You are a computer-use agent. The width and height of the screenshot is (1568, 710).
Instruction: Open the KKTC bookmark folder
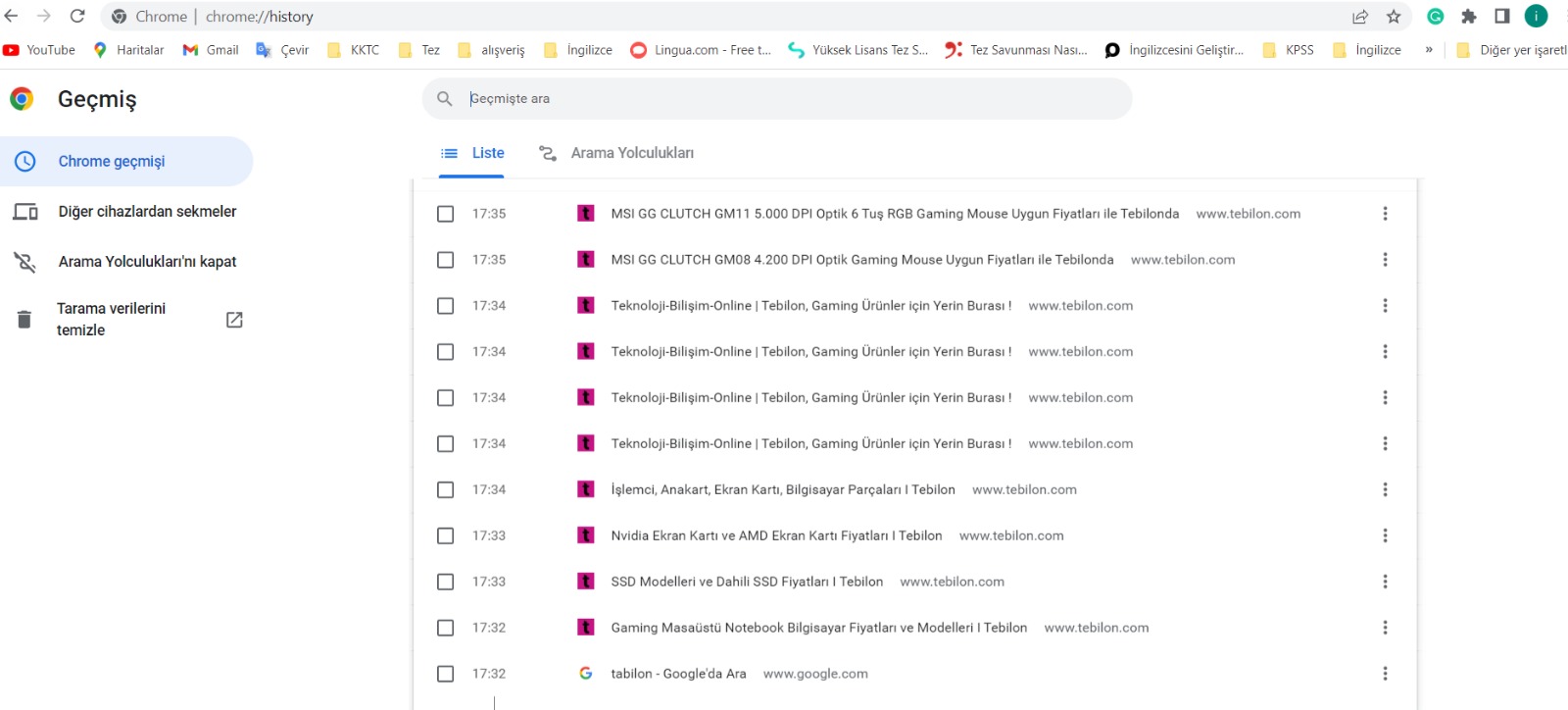(353, 50)
